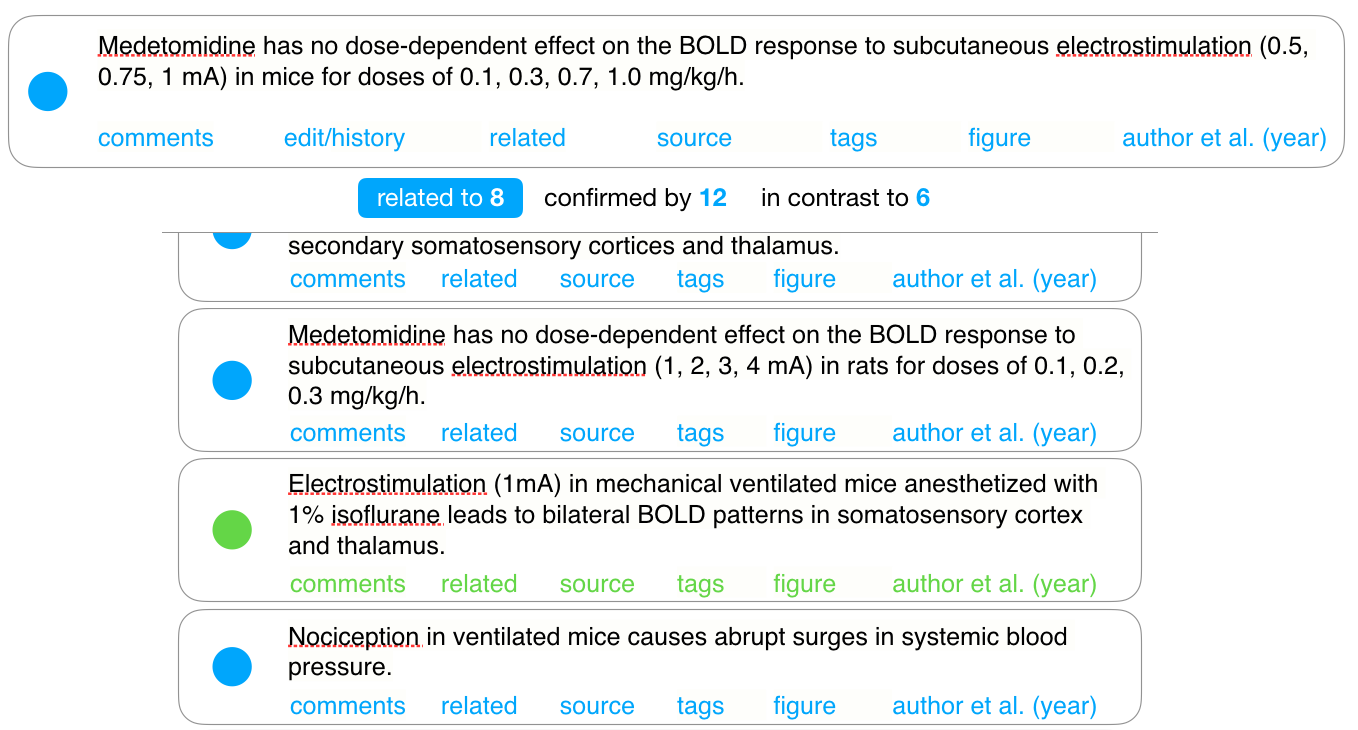Open comments on the rat dose statement
The image size is (1358, 730).
[x=347, y=433]
